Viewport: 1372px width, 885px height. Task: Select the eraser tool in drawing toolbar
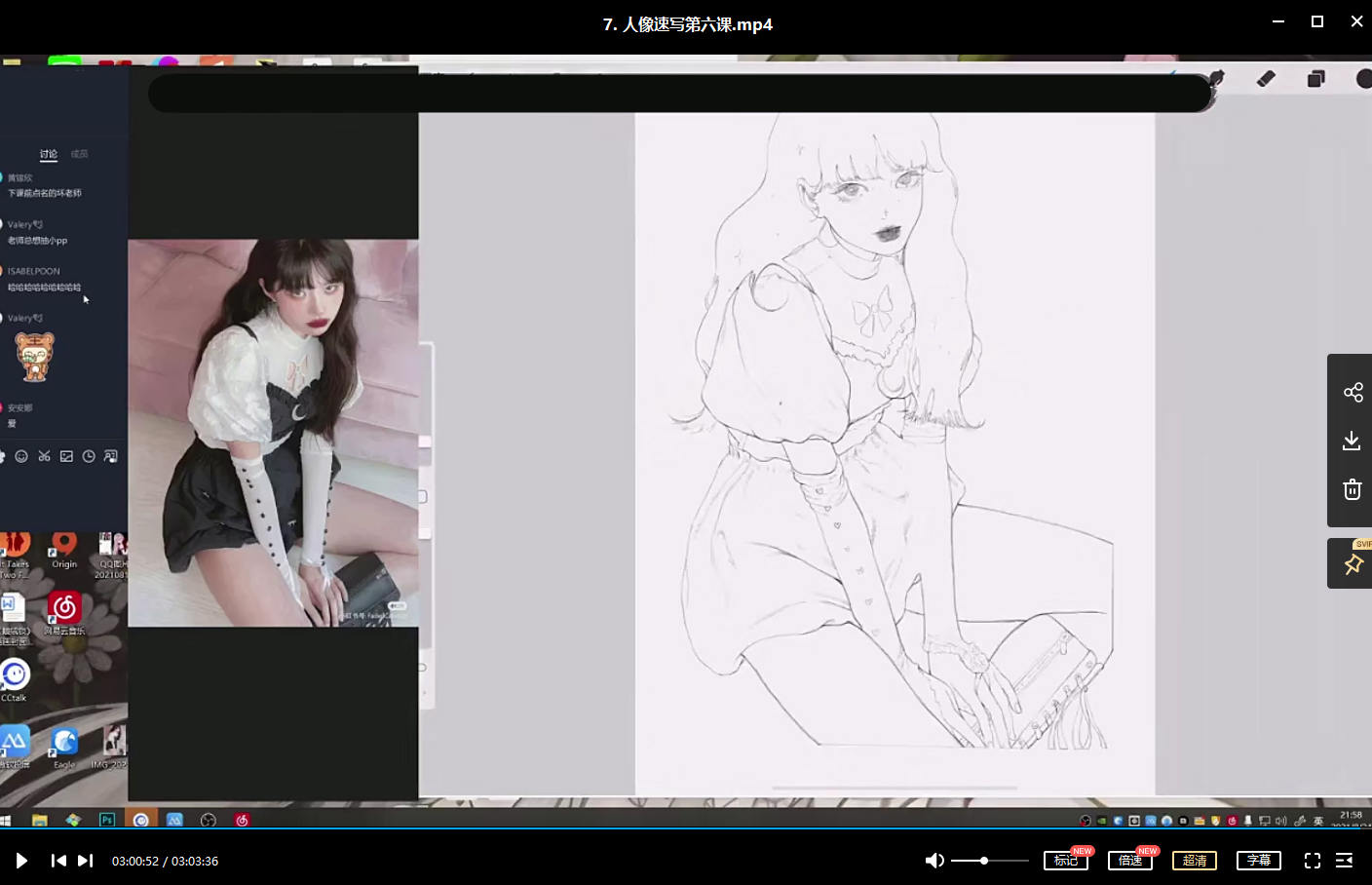click(x=1266, y=79)
